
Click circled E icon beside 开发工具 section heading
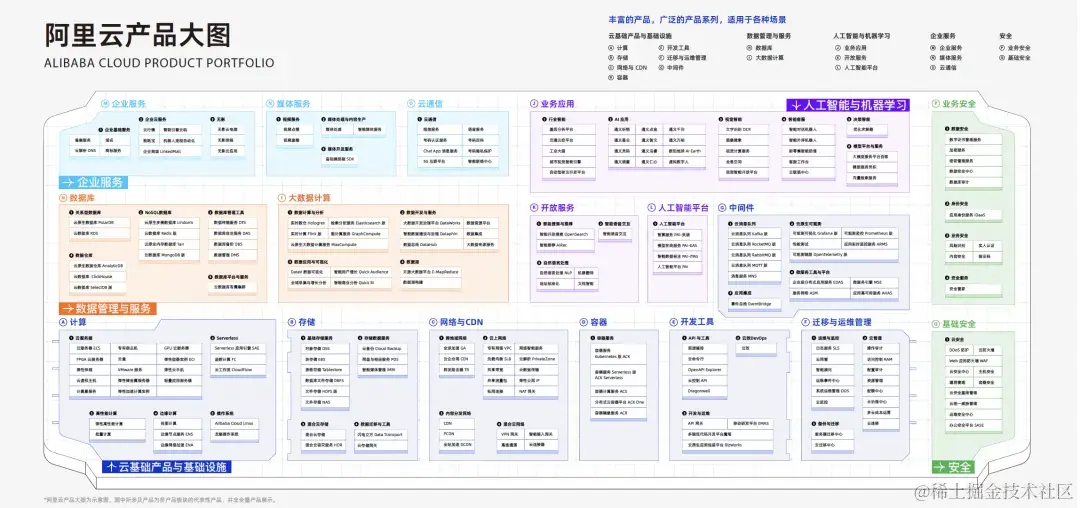point(674,321)
